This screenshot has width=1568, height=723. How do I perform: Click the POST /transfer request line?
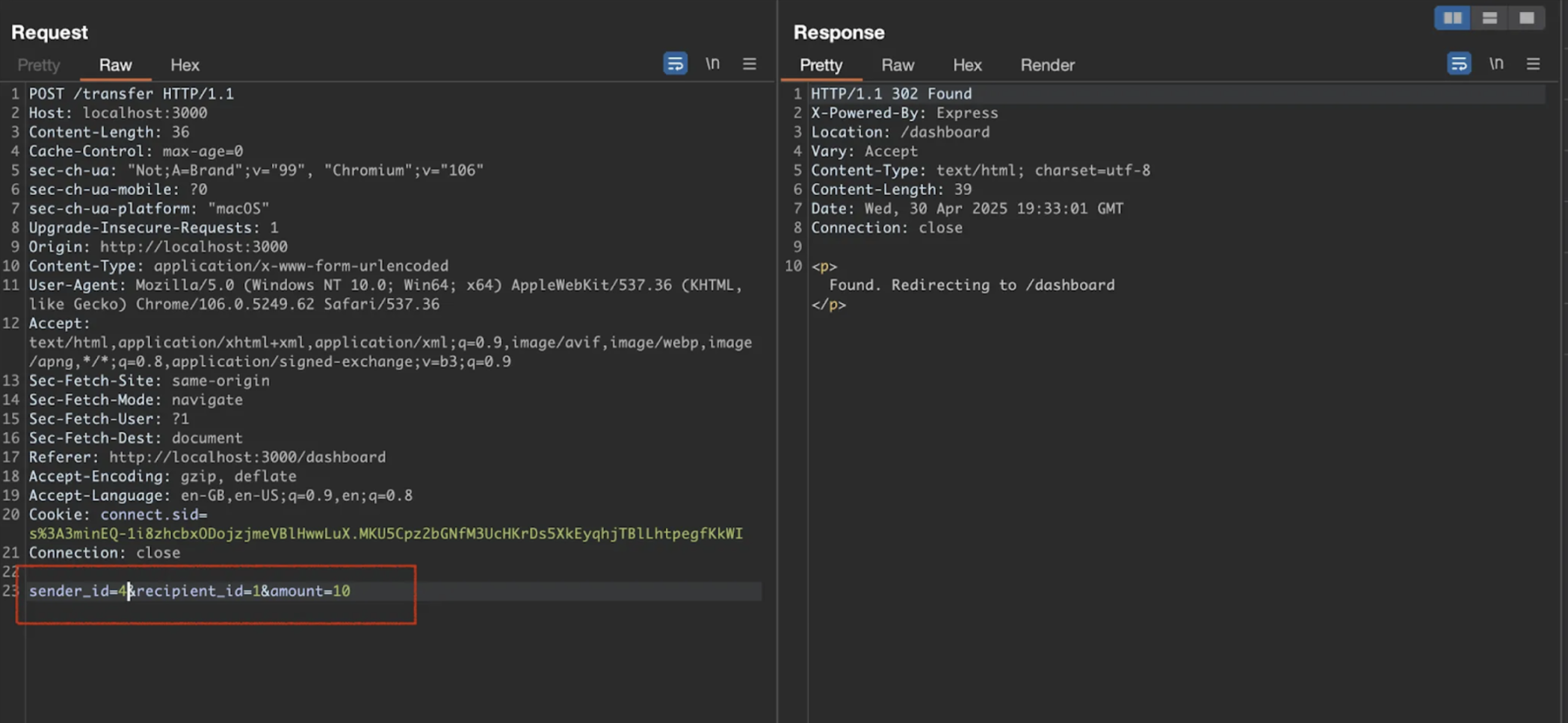coord(131,94)
